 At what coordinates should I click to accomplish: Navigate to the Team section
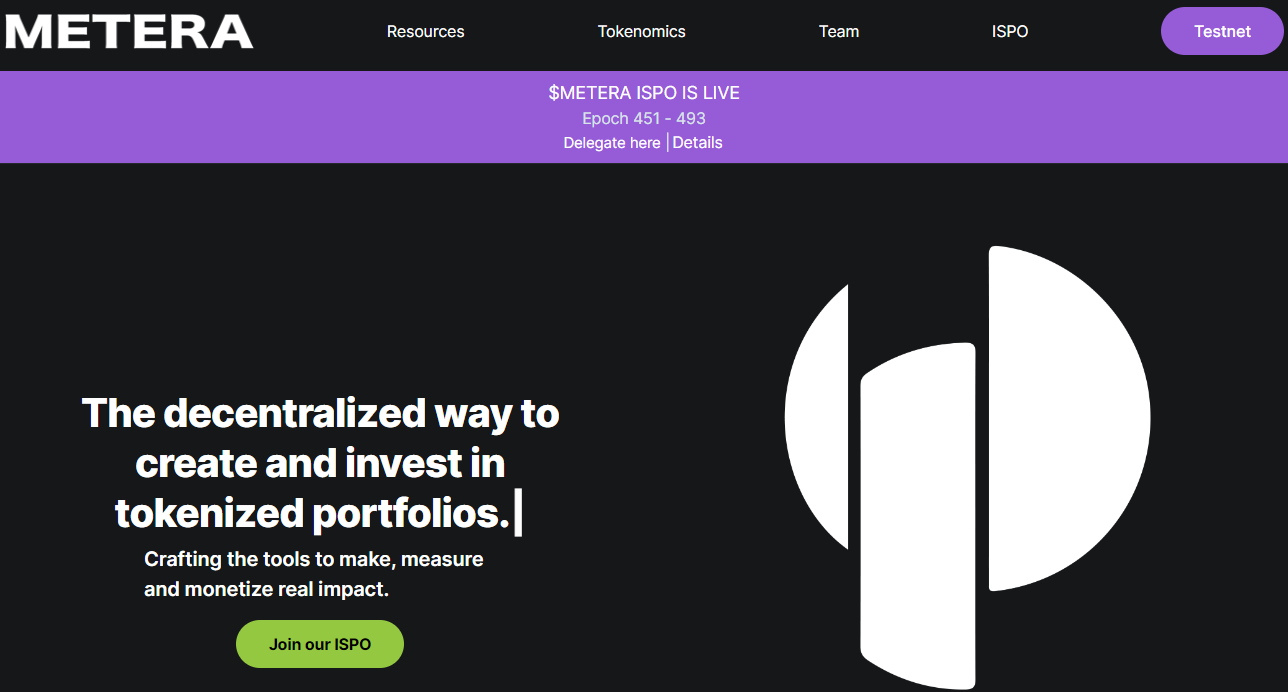[x=839, y=31]
